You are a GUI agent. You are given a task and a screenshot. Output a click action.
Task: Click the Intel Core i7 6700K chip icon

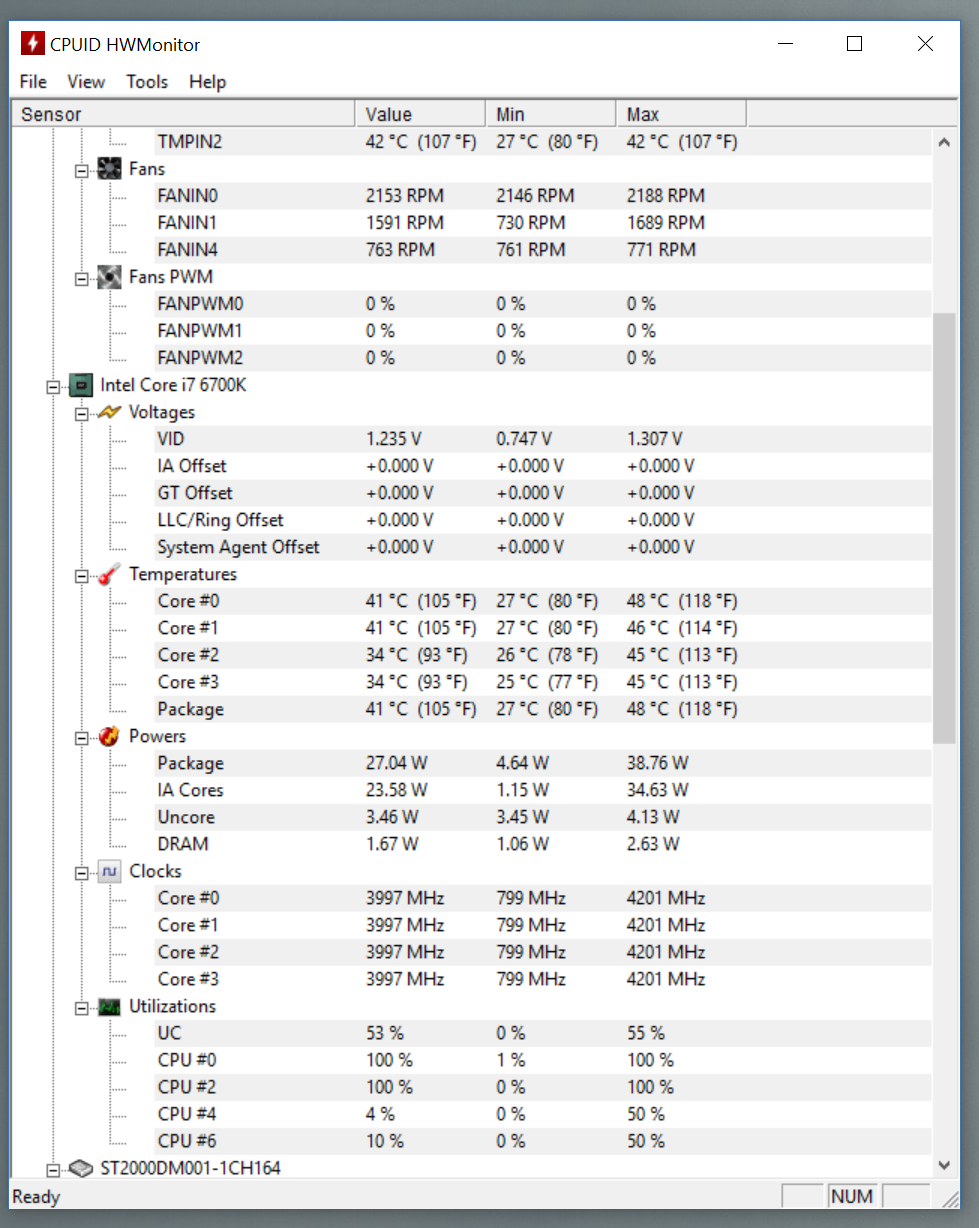point(81,385)
